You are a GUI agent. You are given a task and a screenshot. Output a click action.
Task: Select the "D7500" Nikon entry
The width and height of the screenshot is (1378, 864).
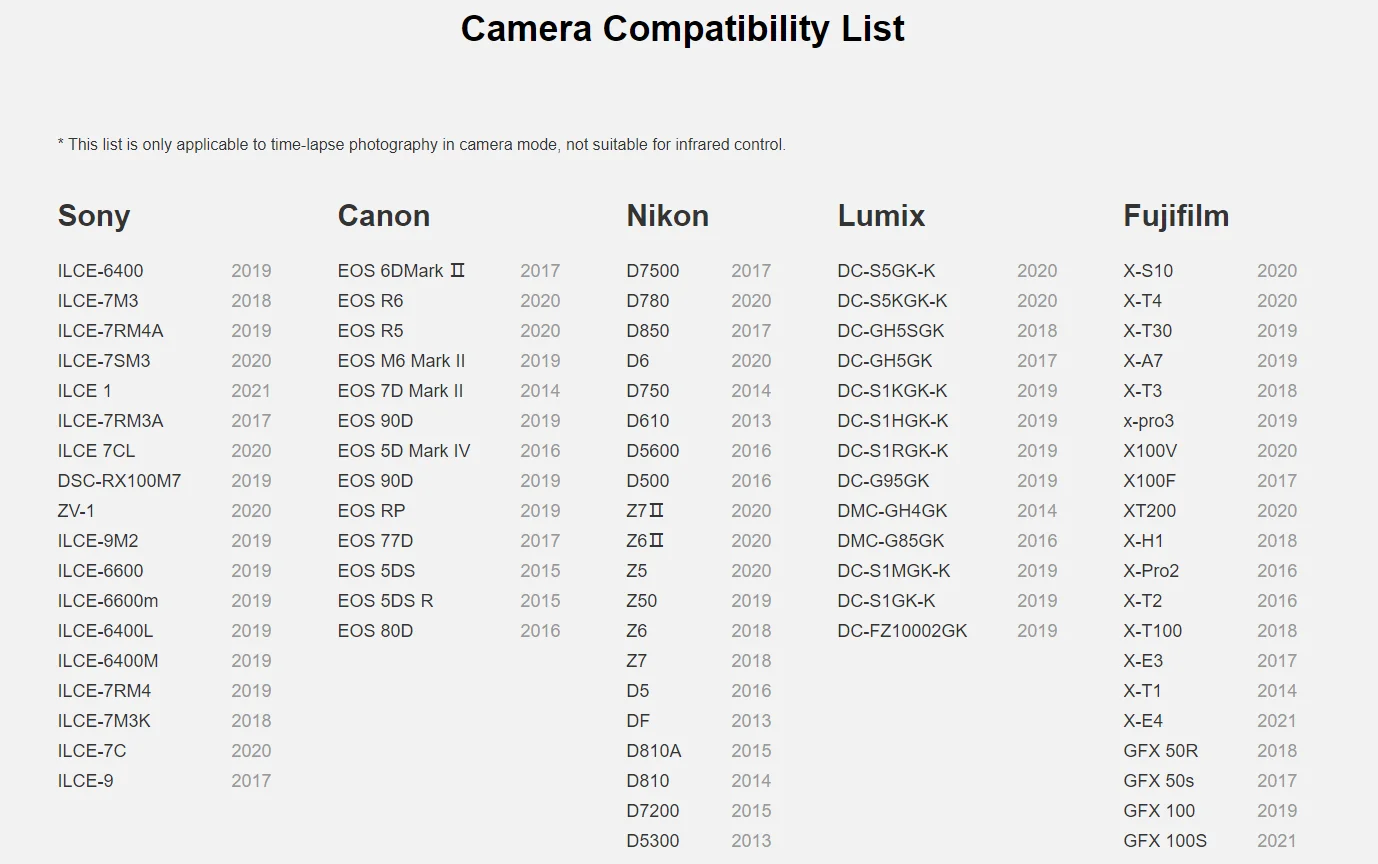(x=653, y=271)
